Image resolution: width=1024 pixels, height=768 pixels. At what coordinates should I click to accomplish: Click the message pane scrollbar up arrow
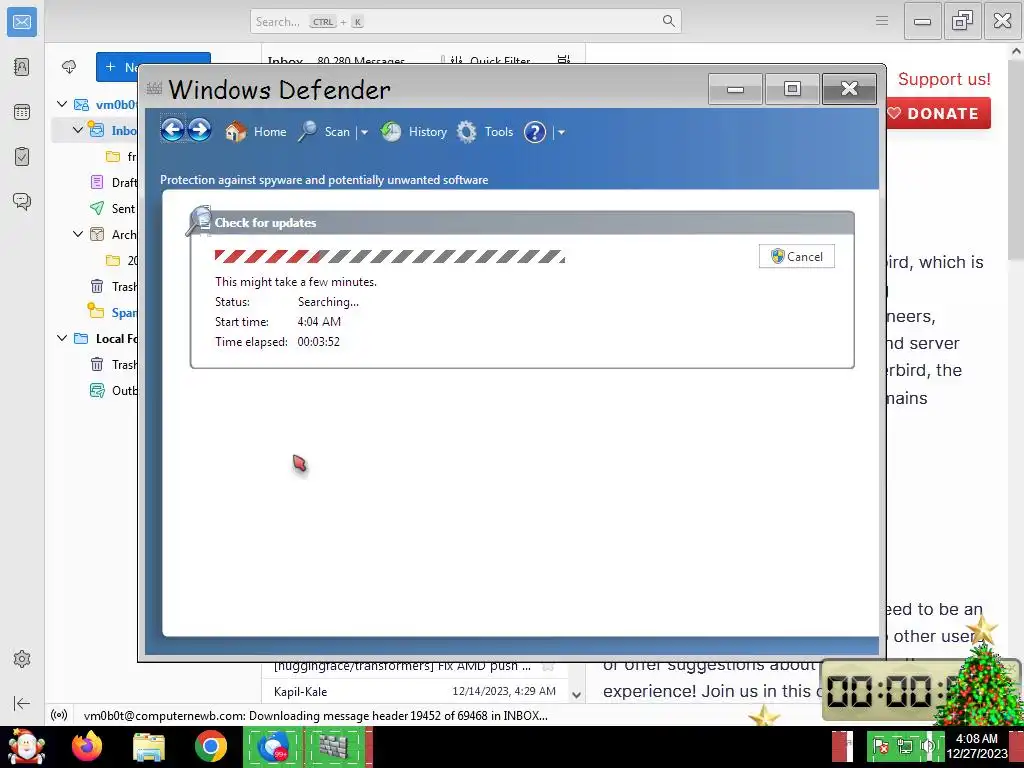click(1016, 52)
